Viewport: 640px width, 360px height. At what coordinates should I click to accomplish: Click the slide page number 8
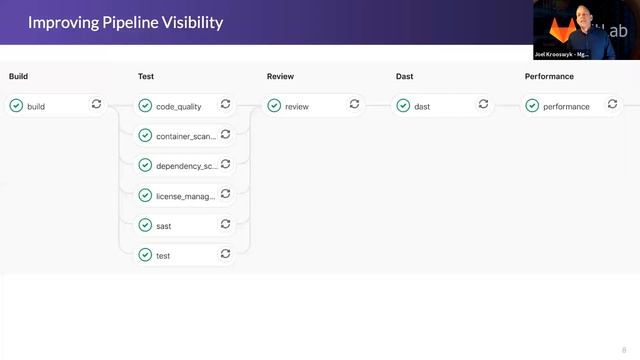(x=624, y=350)
